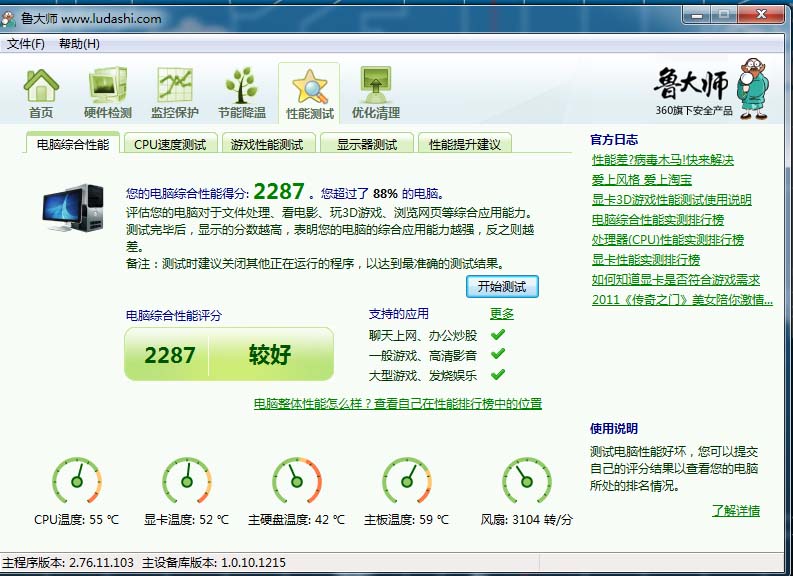Open the 帮助(H) menu

pos(79,44)
